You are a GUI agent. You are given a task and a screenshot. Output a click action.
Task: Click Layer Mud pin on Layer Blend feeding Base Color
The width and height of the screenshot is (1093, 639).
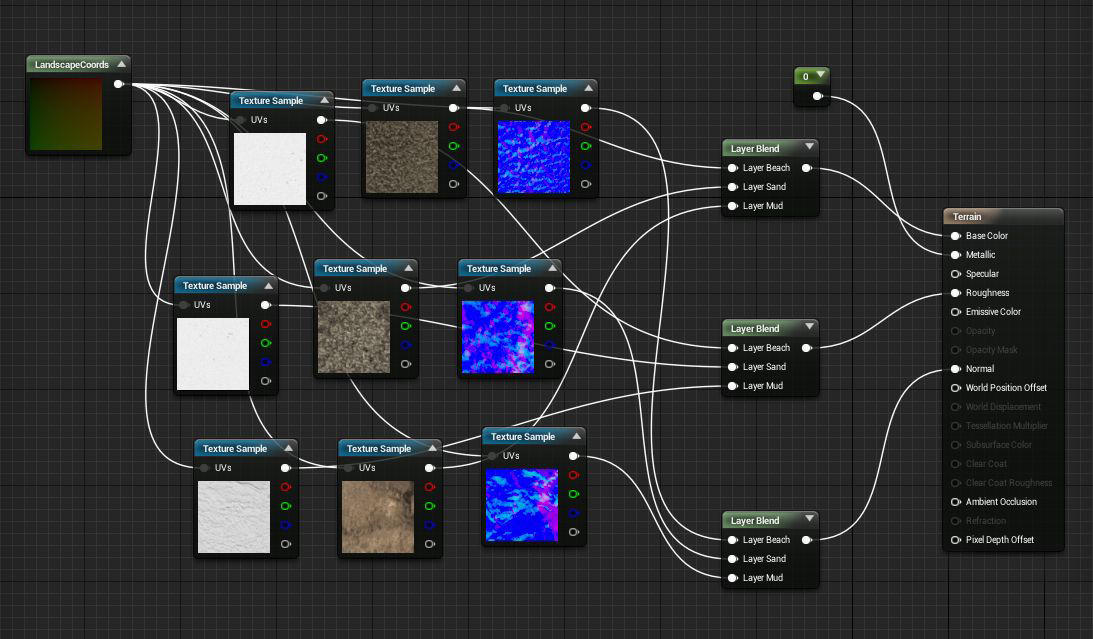tap(733, 206)
